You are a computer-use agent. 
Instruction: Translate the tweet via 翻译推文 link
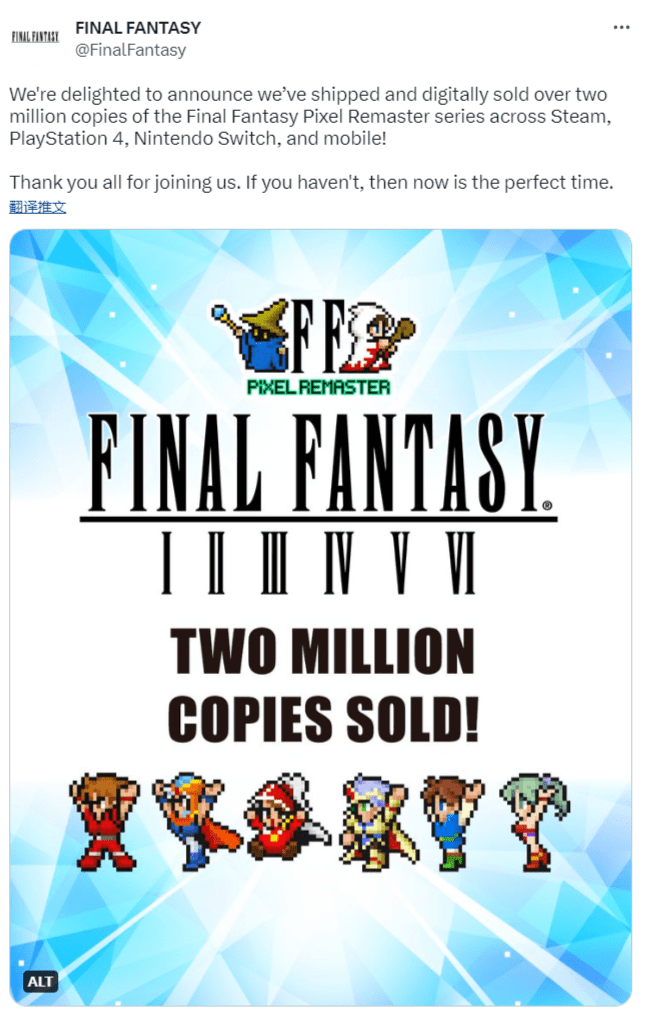point(38,207)
